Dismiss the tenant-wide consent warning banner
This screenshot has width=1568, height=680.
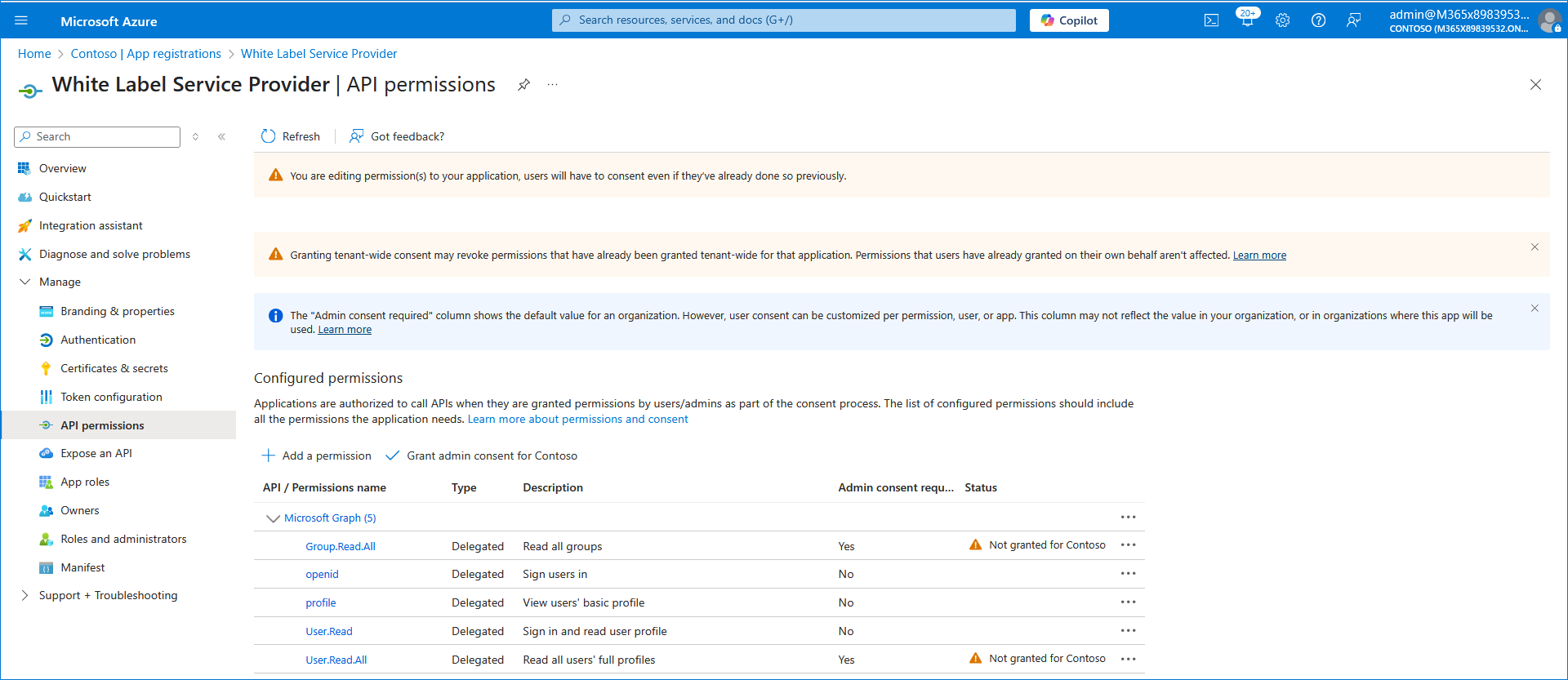tap(1534, 247)
